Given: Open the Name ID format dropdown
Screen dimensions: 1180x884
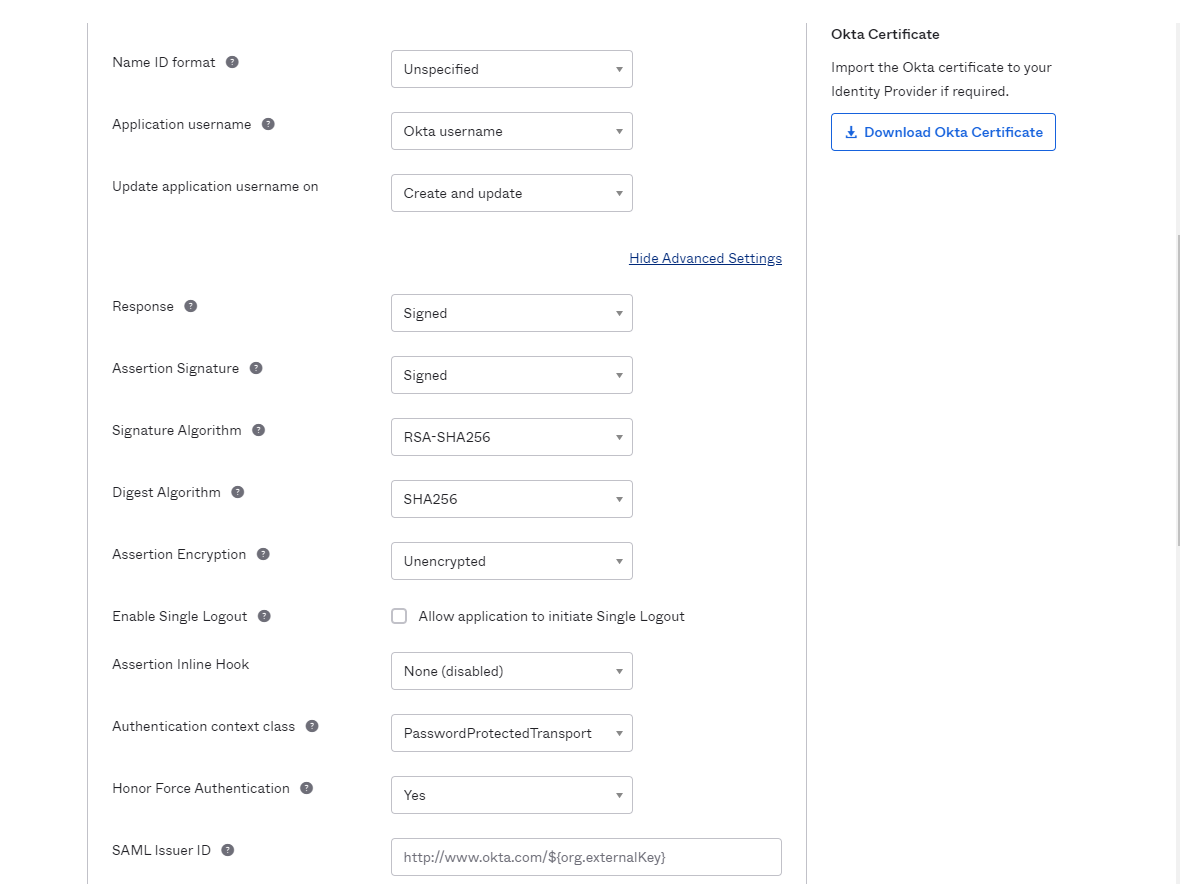Looking at the screenshot, I should (x=511, y=69).
